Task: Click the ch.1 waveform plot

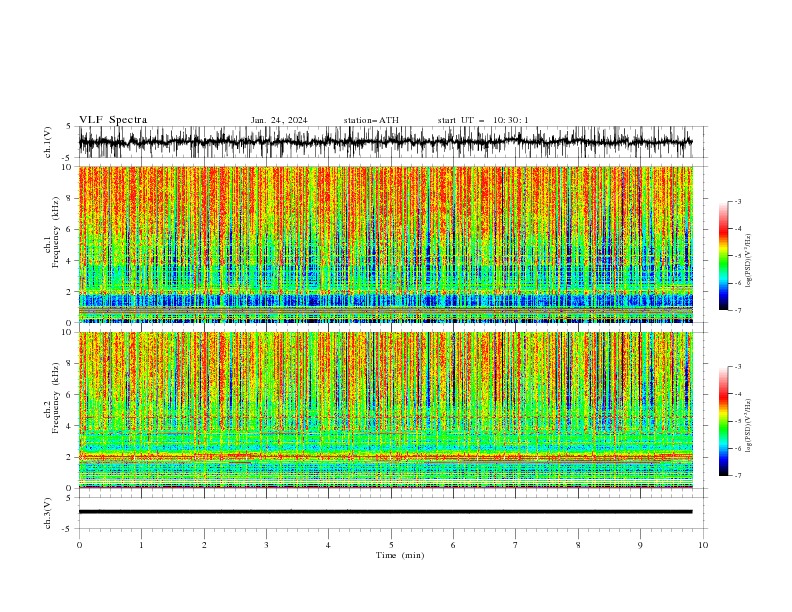Action: click(x=386, y=142)
